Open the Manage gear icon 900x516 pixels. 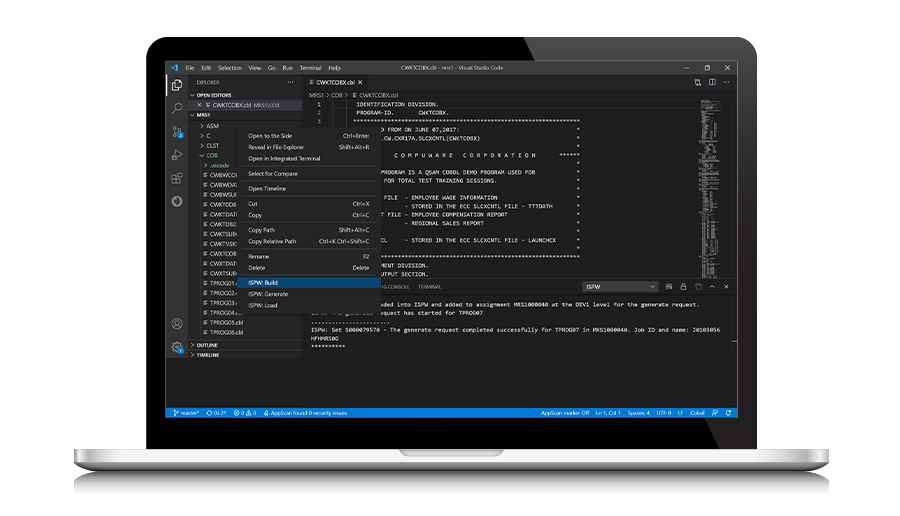pos(177,348)
